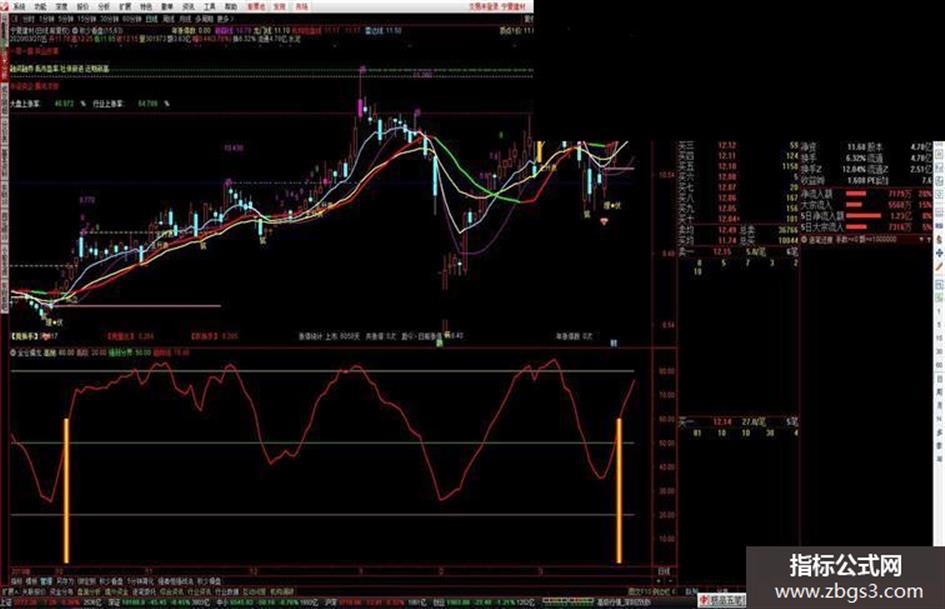Click the 买一 bid row 12.14
This screenshot has width=945, height=609.
[739, 421]
